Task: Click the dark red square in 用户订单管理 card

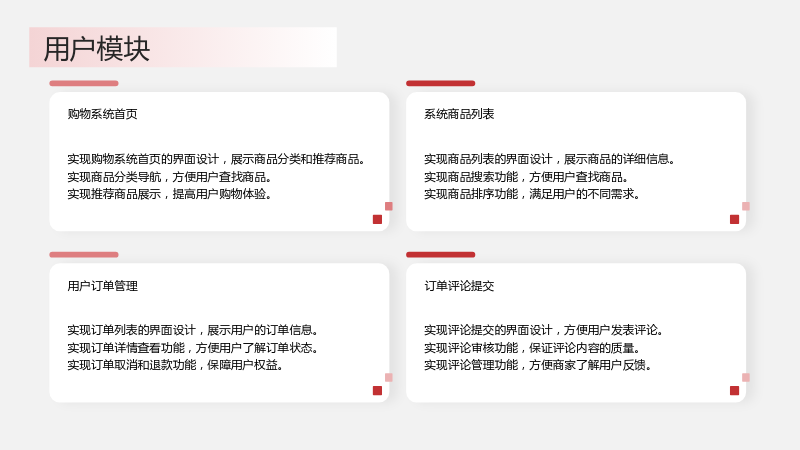Action: 378,390
